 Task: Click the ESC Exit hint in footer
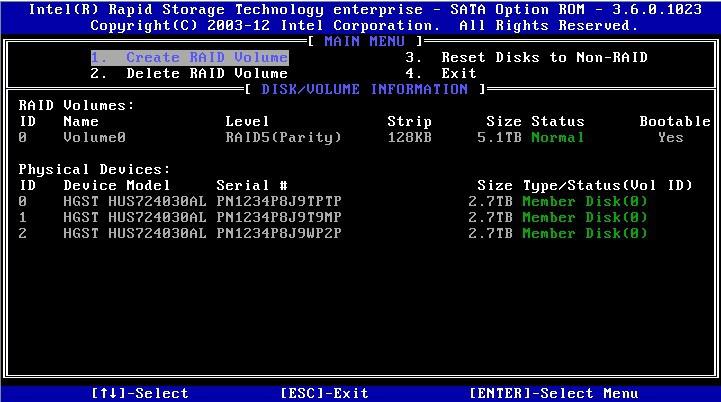(324, 393)
